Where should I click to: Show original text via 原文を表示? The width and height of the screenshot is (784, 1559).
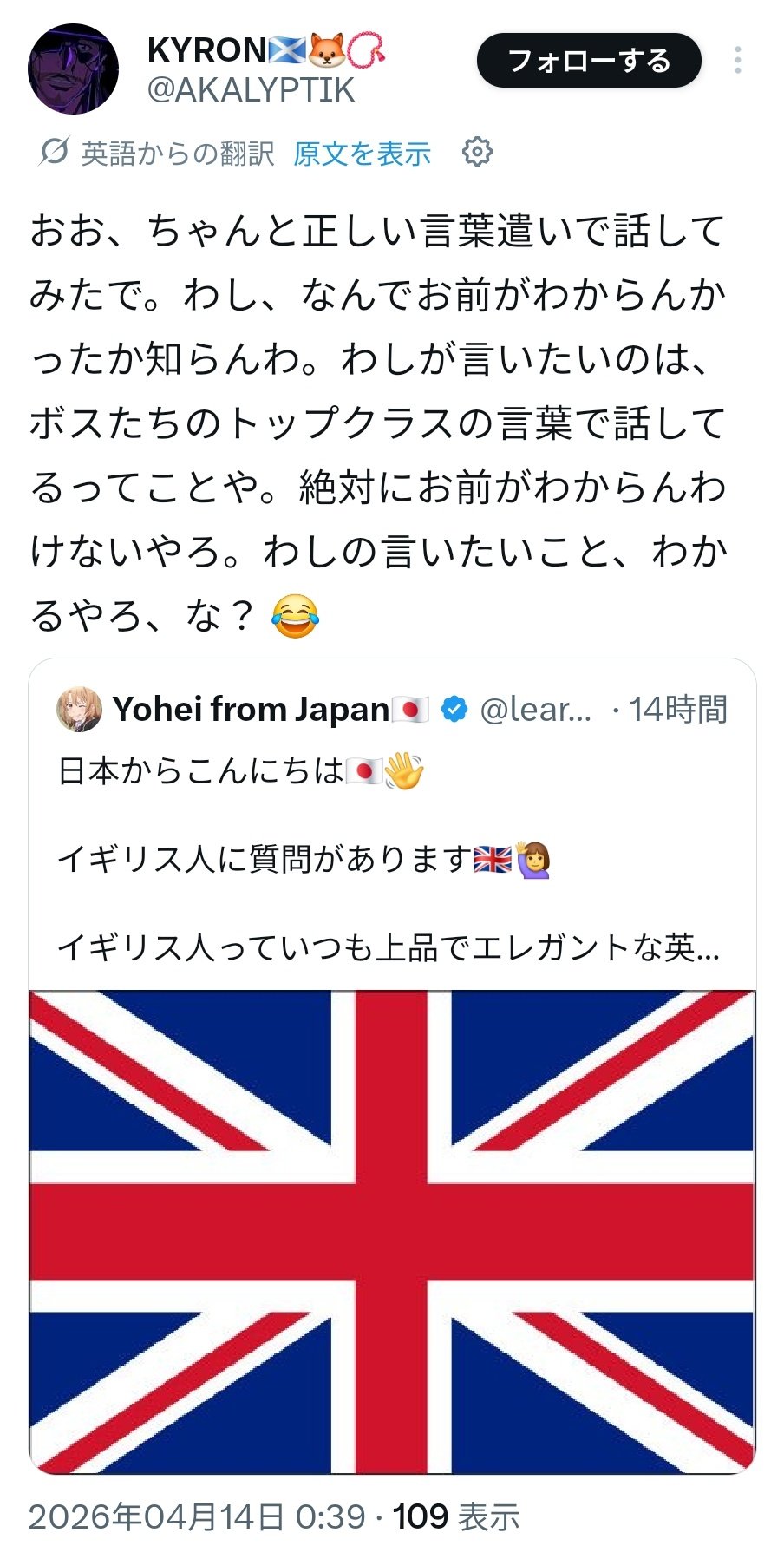tap(362, 154)
